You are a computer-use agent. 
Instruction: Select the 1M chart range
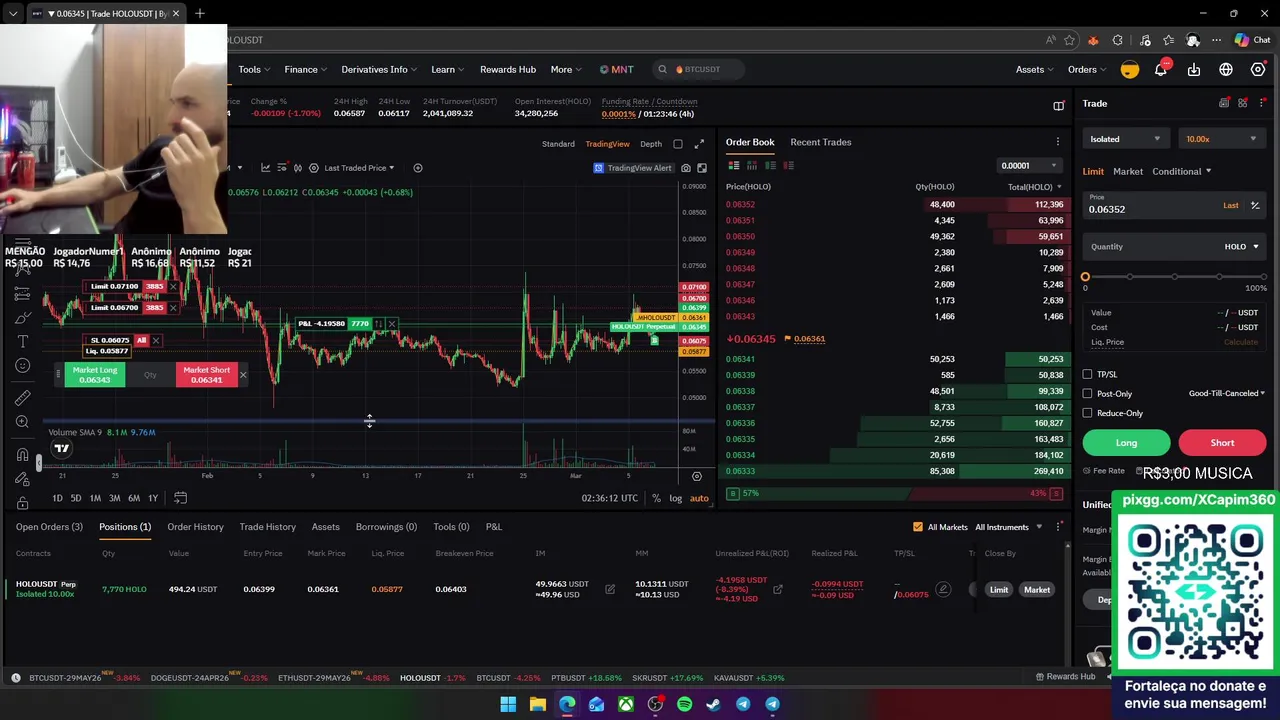[95, 498]
